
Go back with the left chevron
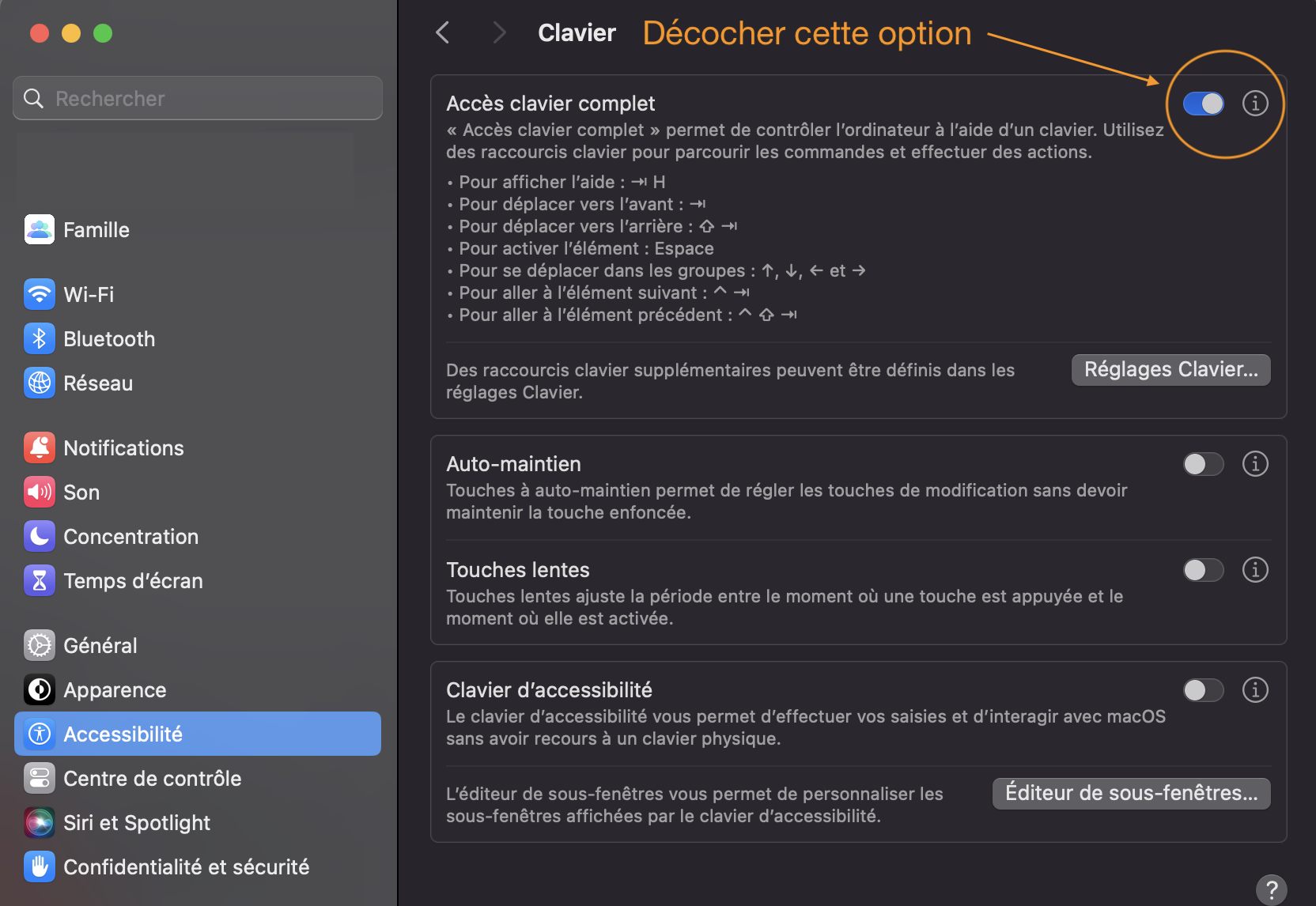point(443,32)
